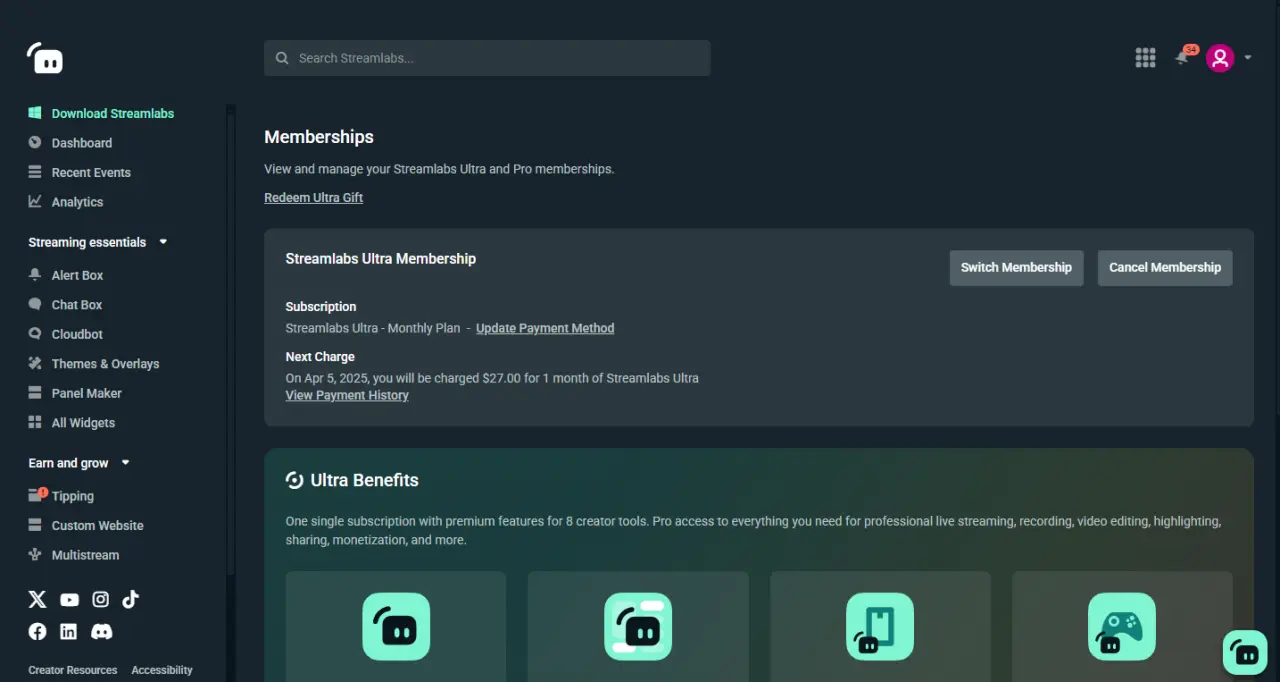Click the Themes & Overlays icon

point(35,363)
